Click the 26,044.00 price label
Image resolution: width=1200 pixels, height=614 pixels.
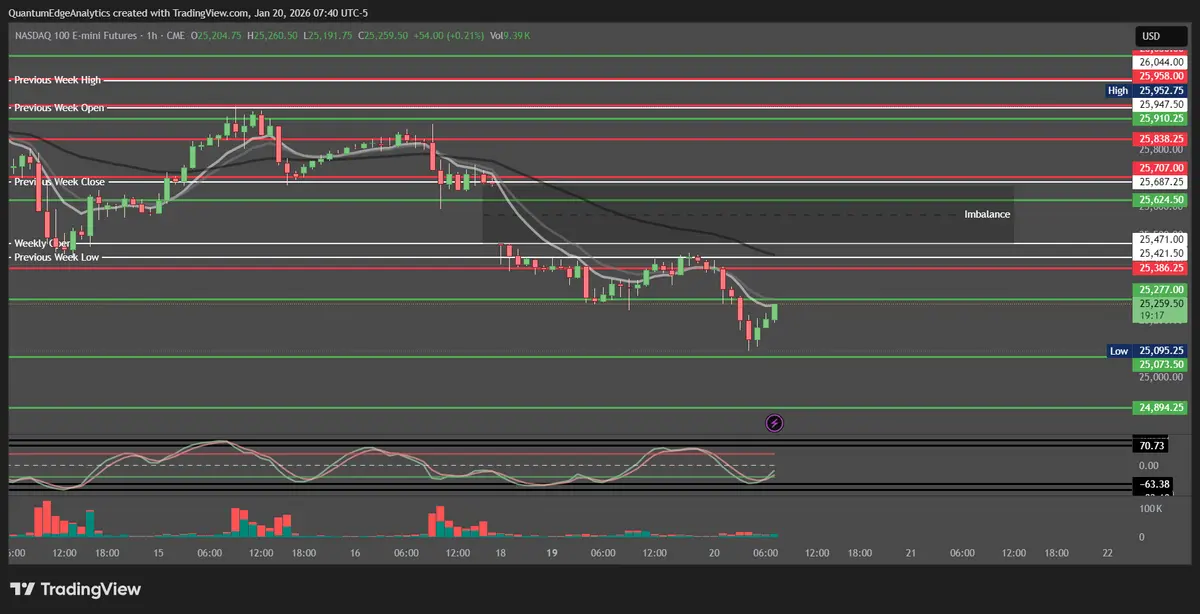pyautogui.click(x=1160, y=62)
